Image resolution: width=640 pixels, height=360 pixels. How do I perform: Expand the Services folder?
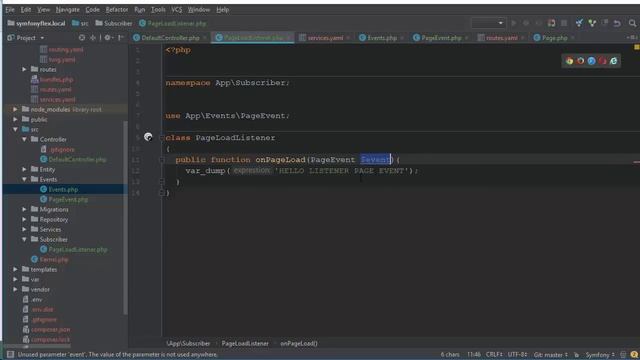(x=24, y=229)
